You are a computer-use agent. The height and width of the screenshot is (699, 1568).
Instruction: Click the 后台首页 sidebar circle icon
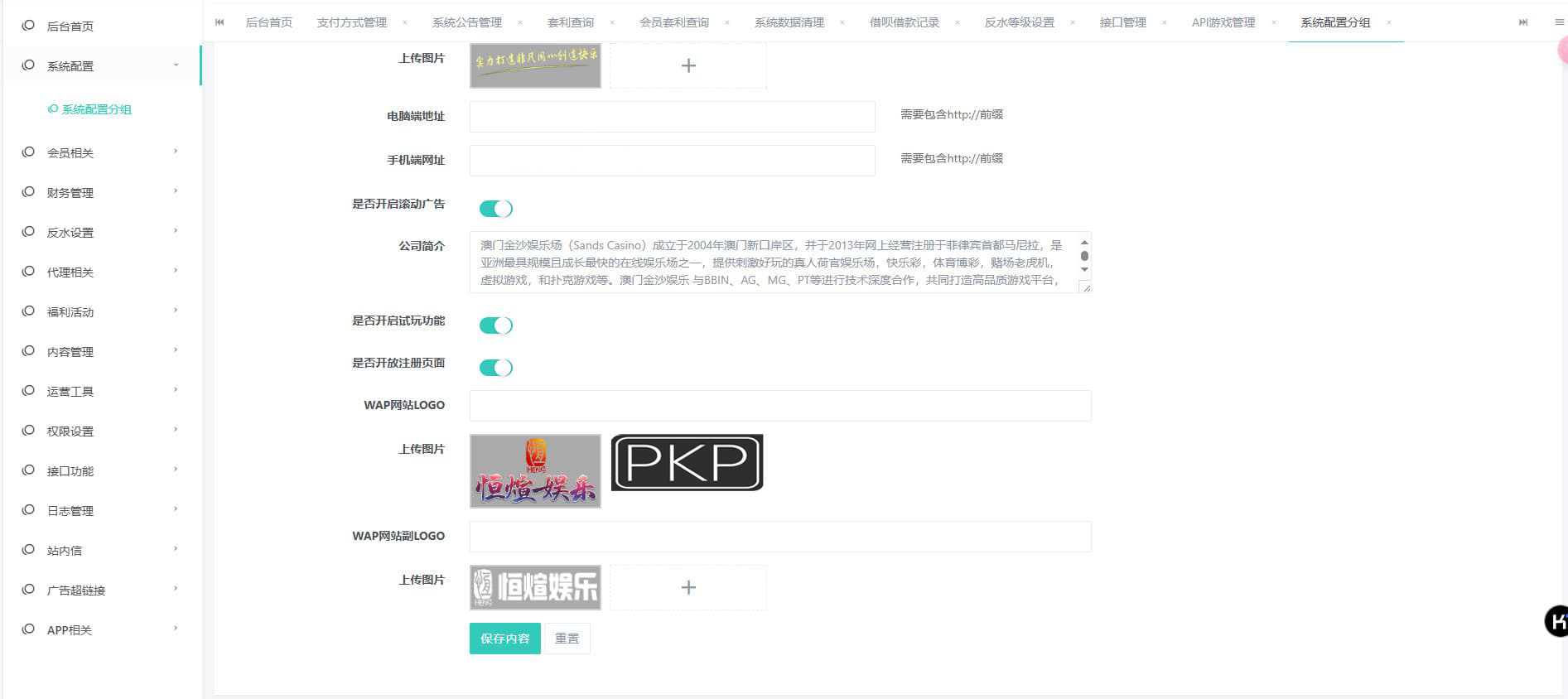tap(28, 26)
